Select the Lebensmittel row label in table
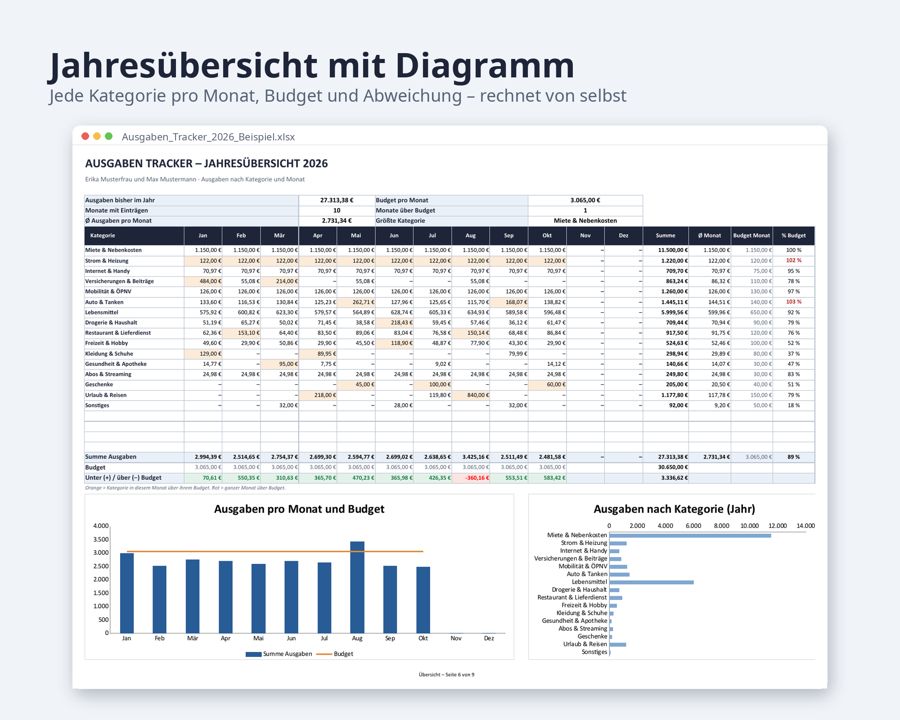 (x=134, y=312)
